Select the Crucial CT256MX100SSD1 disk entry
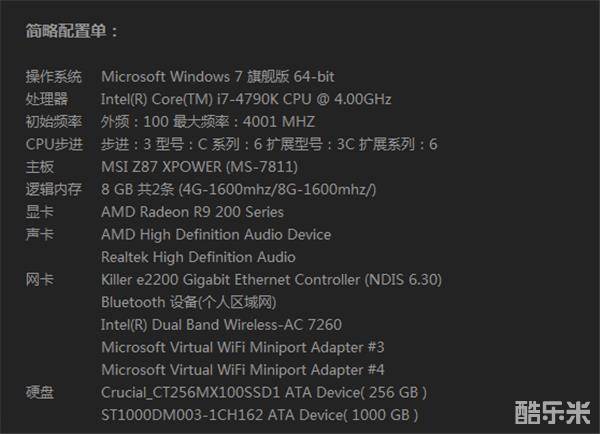This screenshot has height=434, width=600. [264, 392]
